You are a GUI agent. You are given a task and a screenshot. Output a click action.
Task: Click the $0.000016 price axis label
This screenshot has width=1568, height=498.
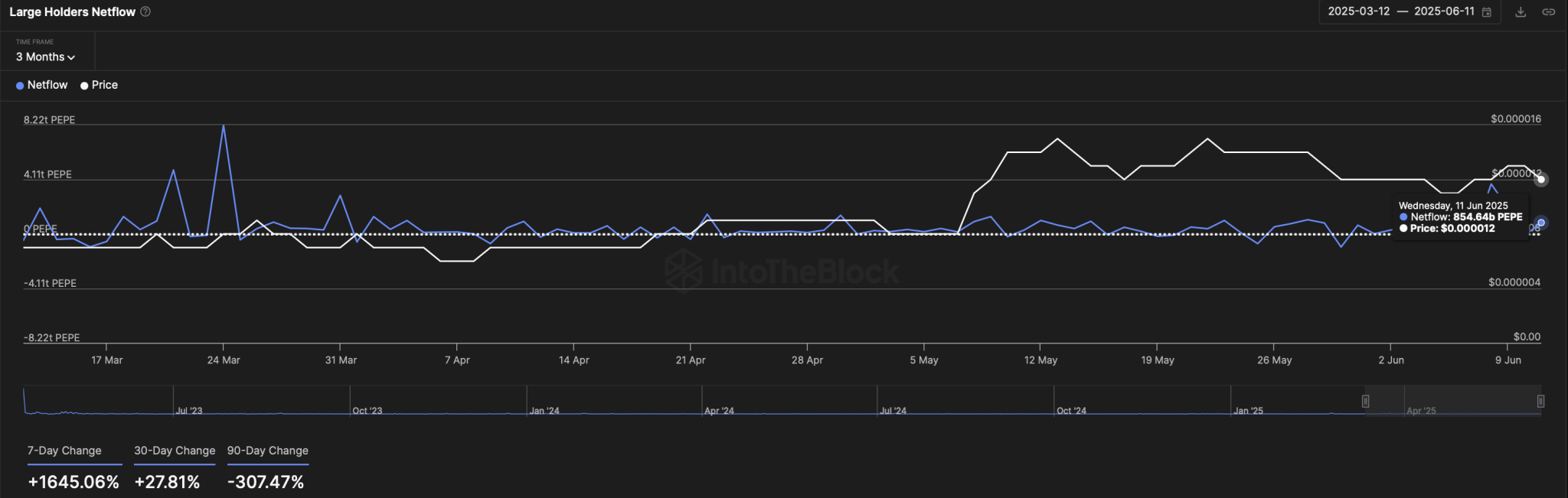(x=1516, y=119)
